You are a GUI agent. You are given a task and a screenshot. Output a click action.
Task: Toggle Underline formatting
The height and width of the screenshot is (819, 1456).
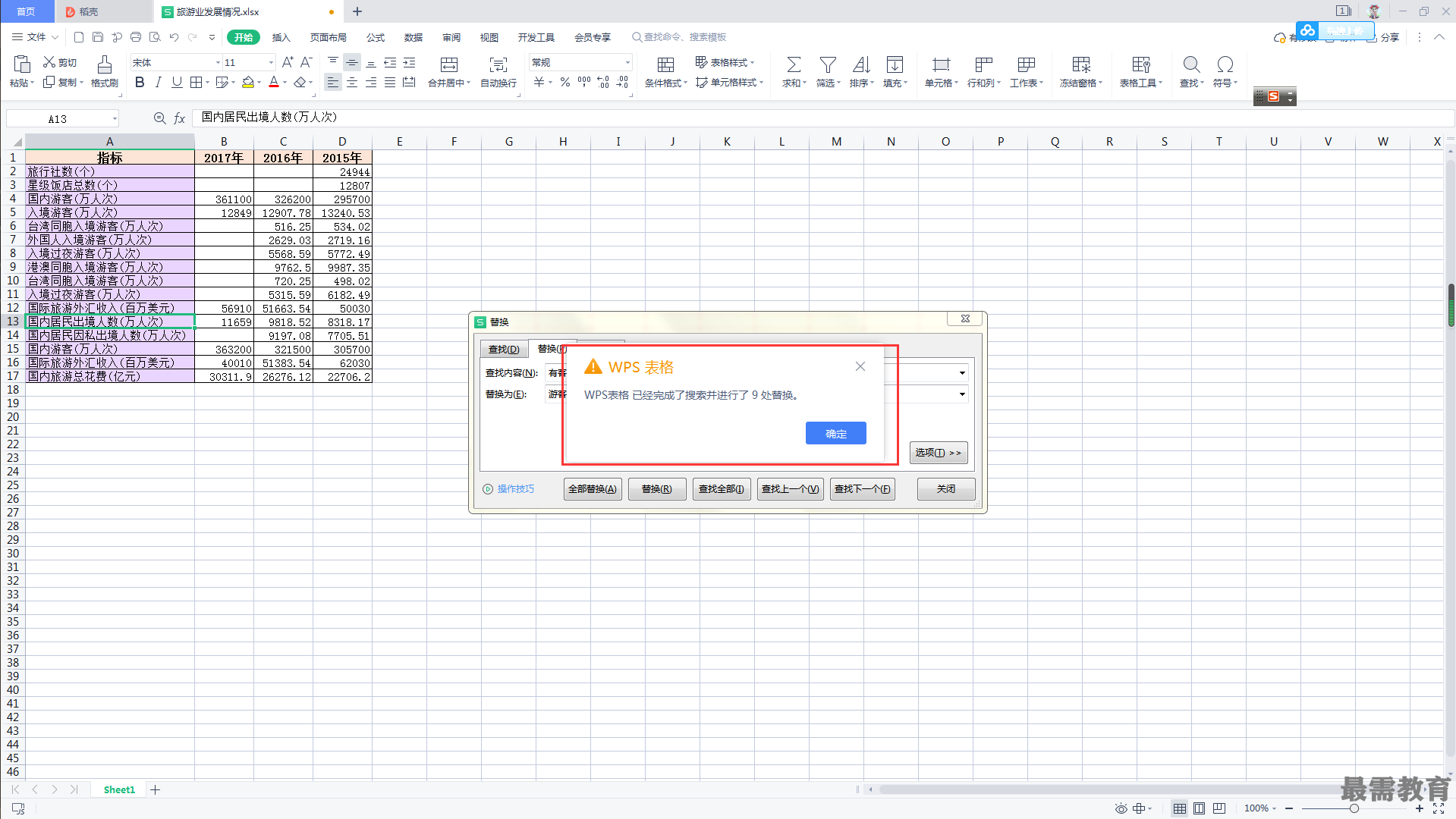point(177,82)
